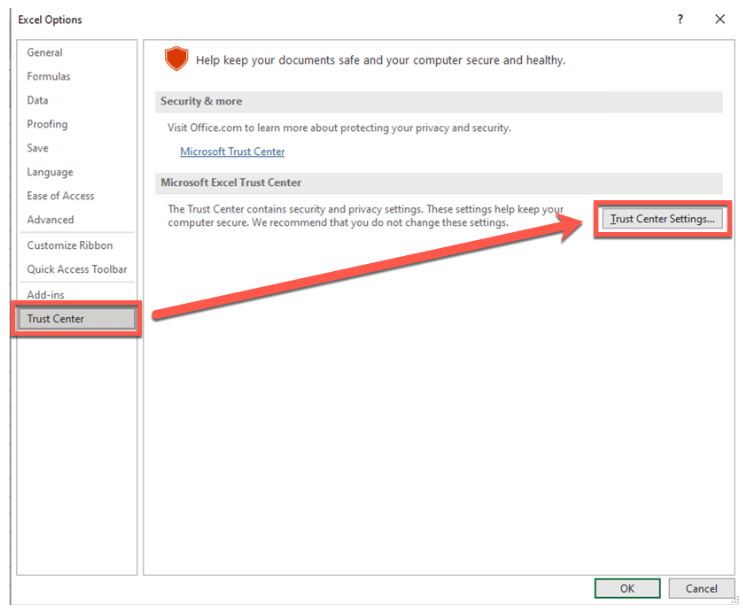743x612 pixels.
Task: Switch to the Data category
Action: tap(37, 100)
